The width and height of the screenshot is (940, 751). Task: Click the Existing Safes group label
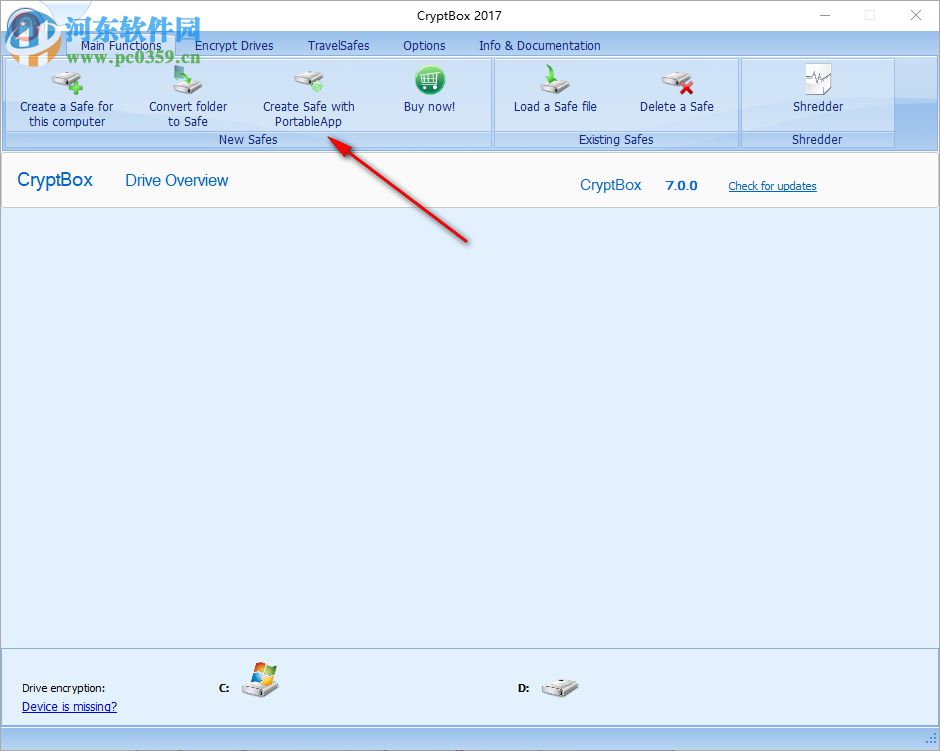pos(616,140)
